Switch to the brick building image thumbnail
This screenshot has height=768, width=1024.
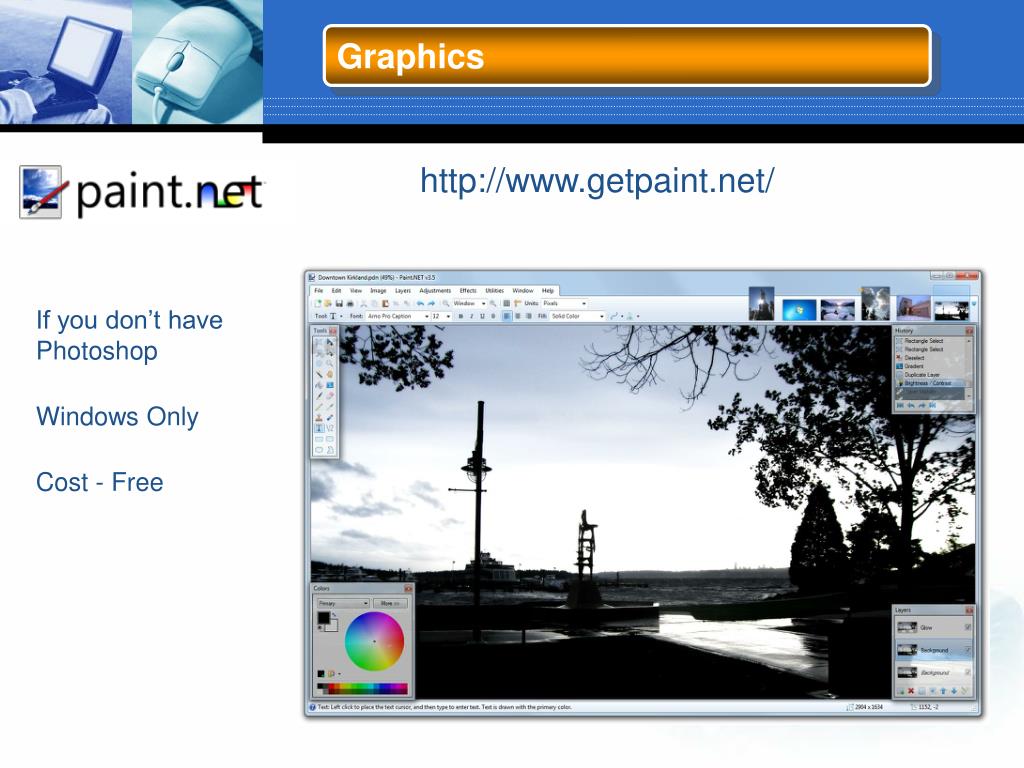(x=913, y=308)
